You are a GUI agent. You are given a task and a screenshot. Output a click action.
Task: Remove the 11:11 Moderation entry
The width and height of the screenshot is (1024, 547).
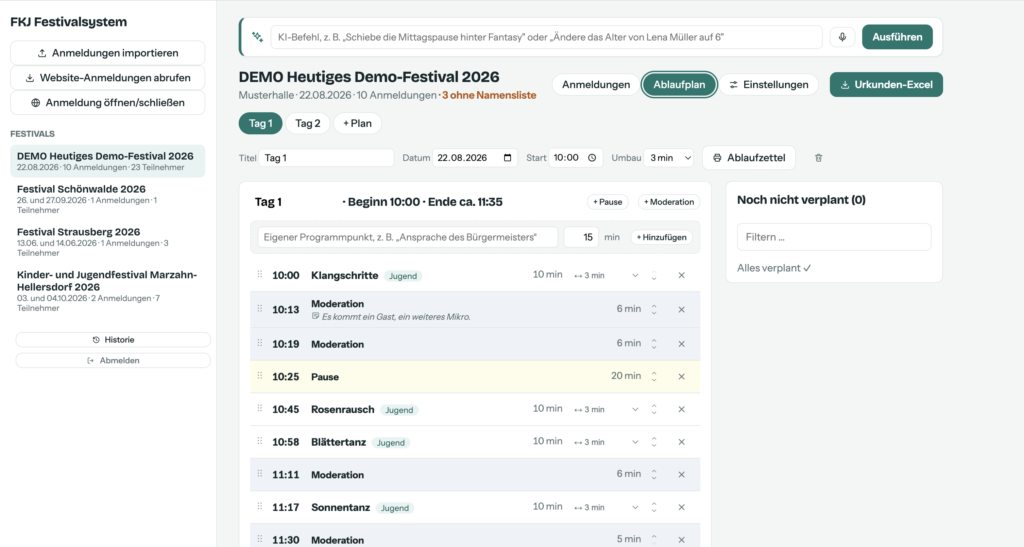point(681,475)
